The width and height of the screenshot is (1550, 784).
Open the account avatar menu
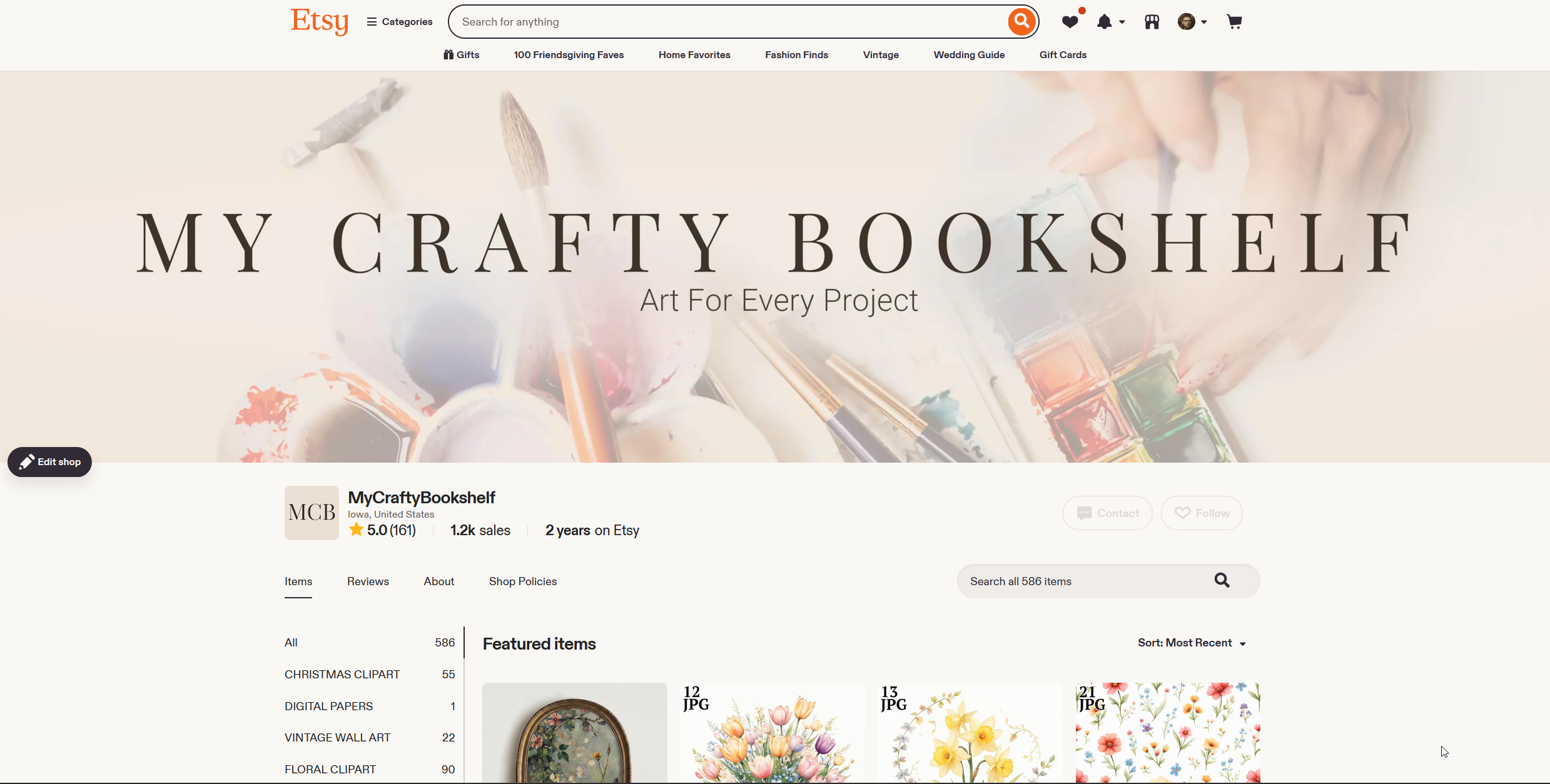tap(1192, 22)
